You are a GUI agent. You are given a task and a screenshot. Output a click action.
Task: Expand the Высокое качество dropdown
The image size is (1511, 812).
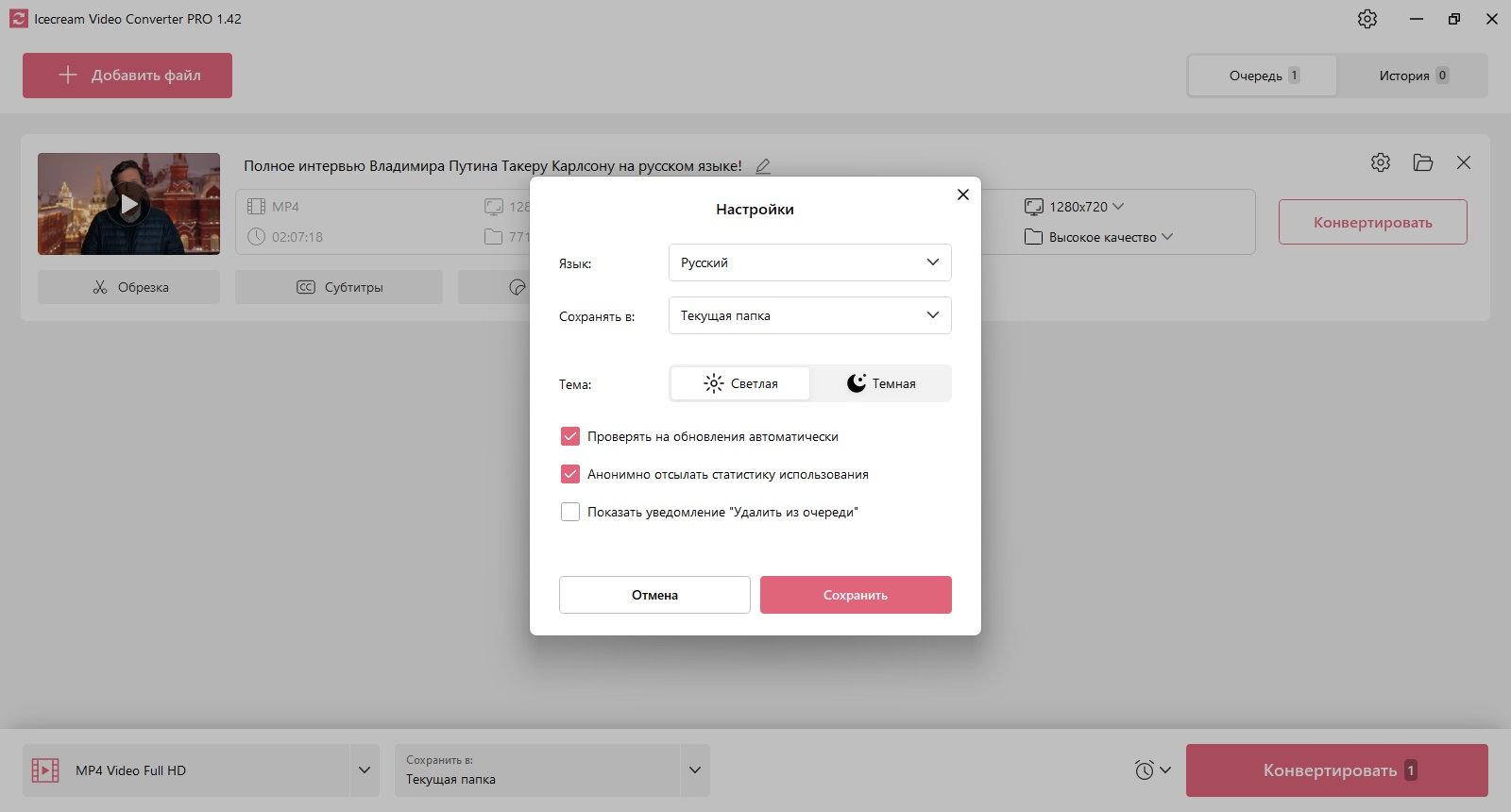1167,237
